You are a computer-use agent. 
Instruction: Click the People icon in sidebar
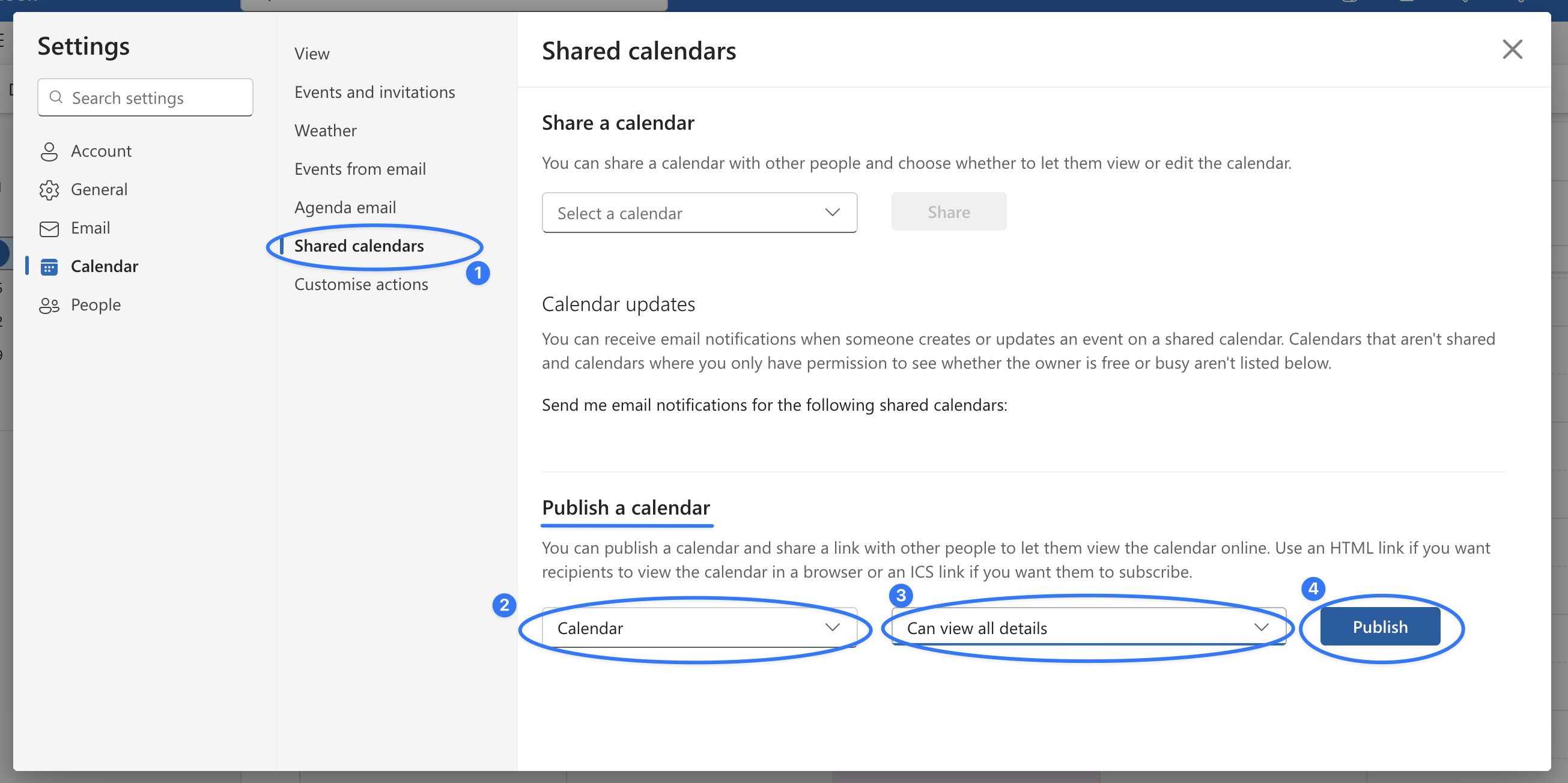pyautogui.click(x=49, y=306)
